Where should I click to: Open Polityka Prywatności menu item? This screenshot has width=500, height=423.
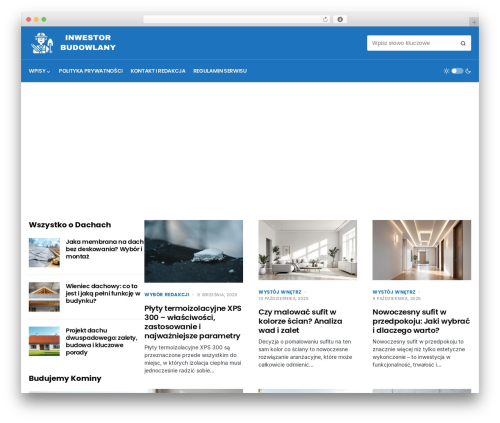pyautogui.click(x=91, y=71)
